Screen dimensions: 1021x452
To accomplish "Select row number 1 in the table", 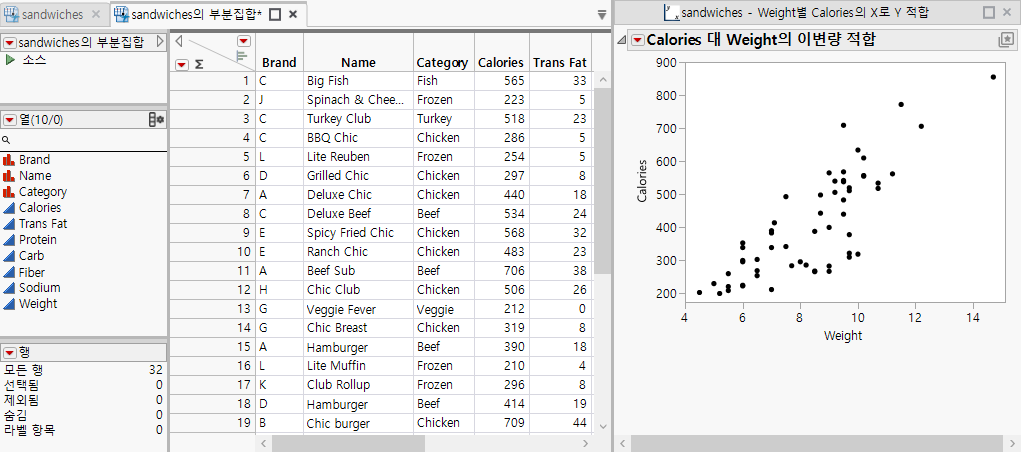I will (x=212, y=81).
